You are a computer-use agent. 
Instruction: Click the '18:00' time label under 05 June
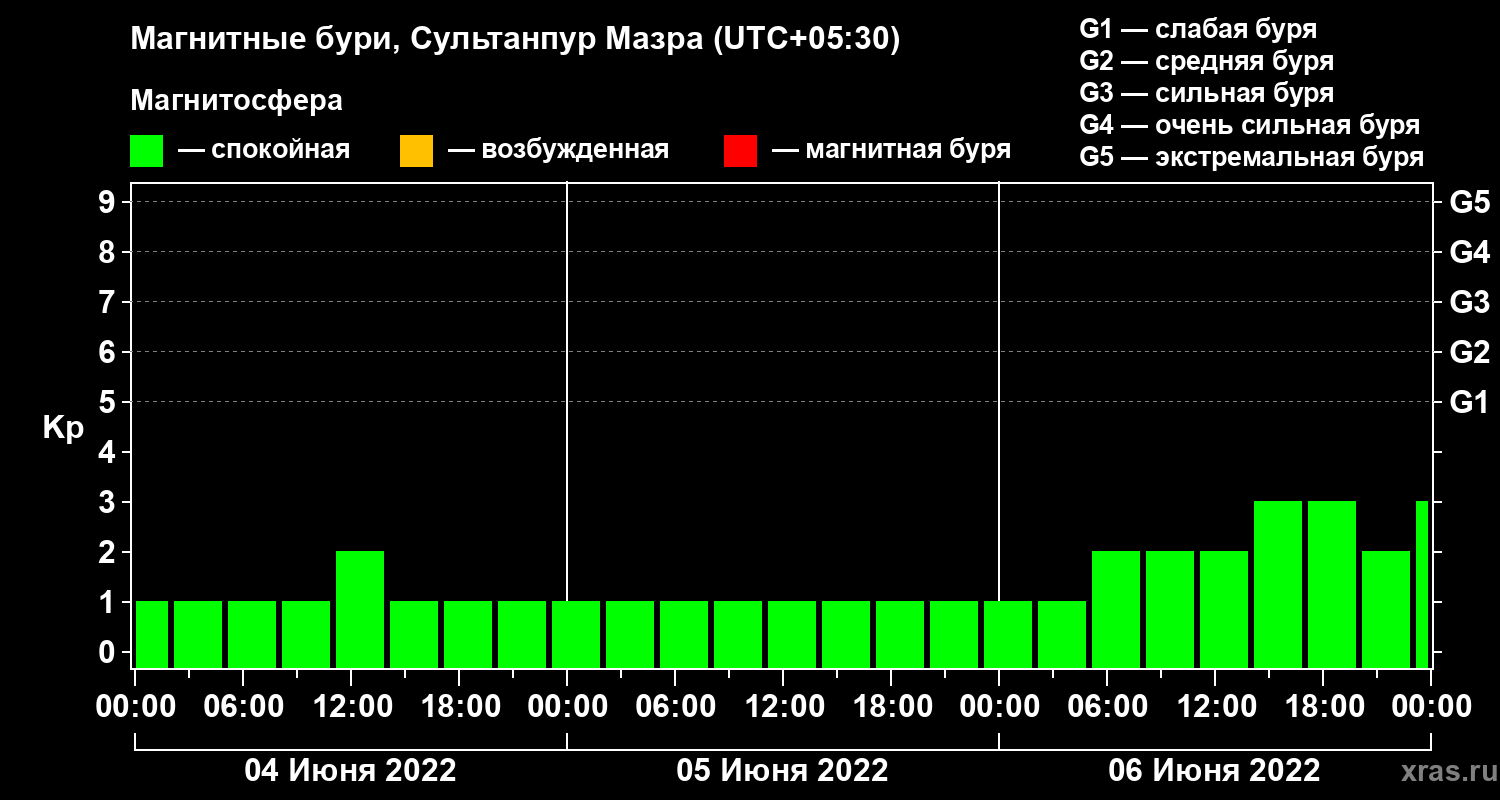tap(891, 706)
